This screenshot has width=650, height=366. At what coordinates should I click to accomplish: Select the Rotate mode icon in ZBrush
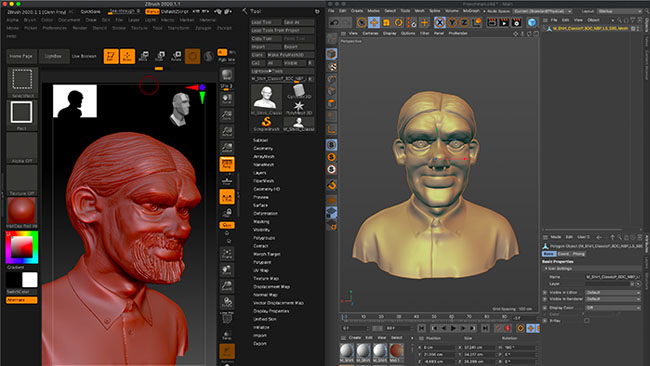(x=176, y=56)
